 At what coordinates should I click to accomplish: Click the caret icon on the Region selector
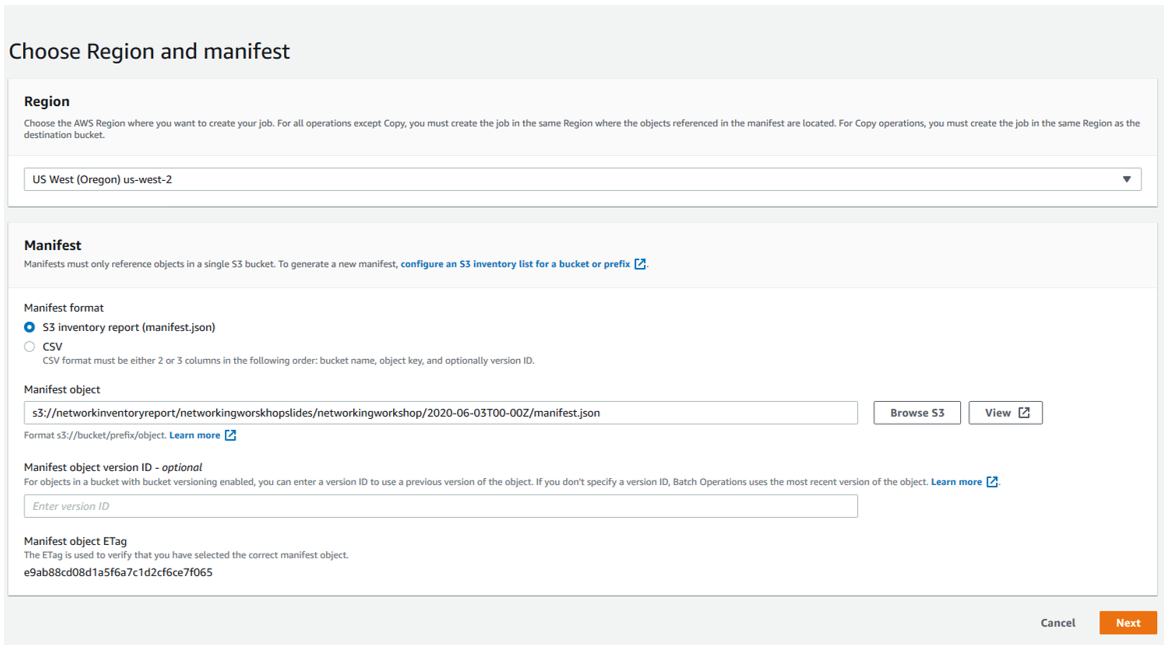click(x=1127, y=179)
